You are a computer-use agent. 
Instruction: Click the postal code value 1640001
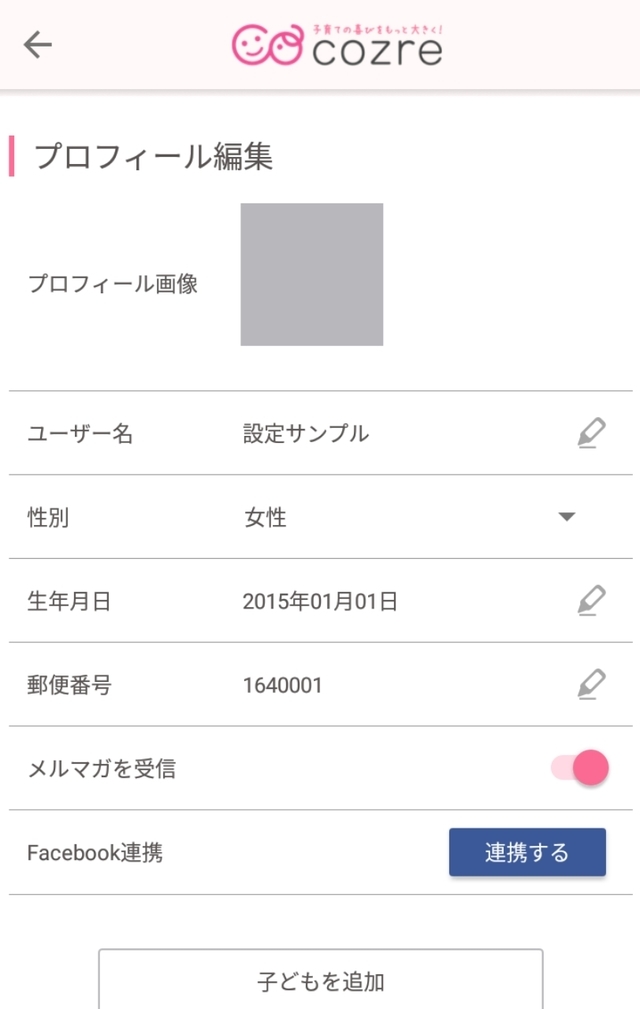(x=282, y=685)
